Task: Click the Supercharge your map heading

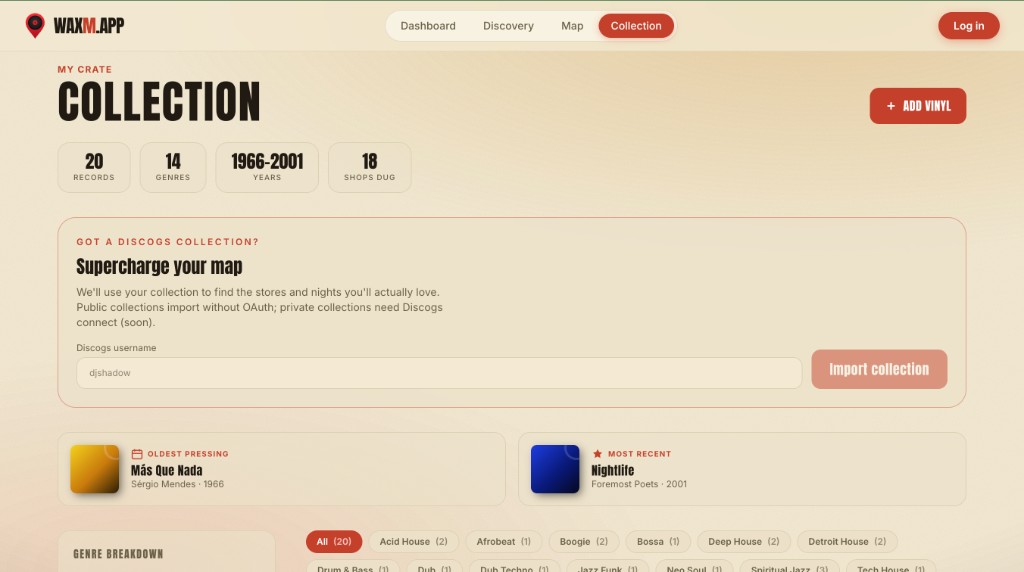Action: 159,266
